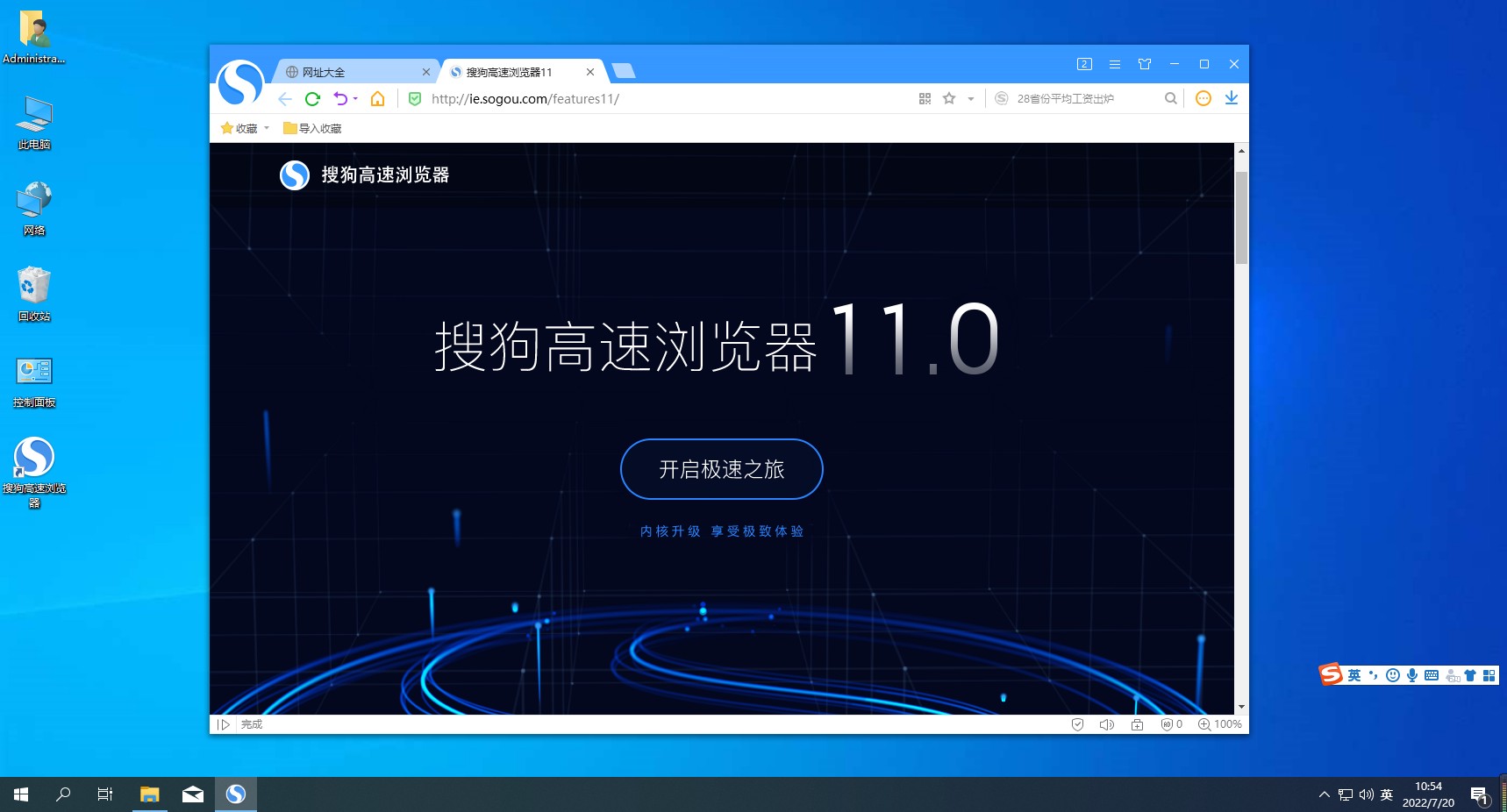Open a new tab with the tab button
Viewport: 1507px width, 812px height.
coord(623,71)
